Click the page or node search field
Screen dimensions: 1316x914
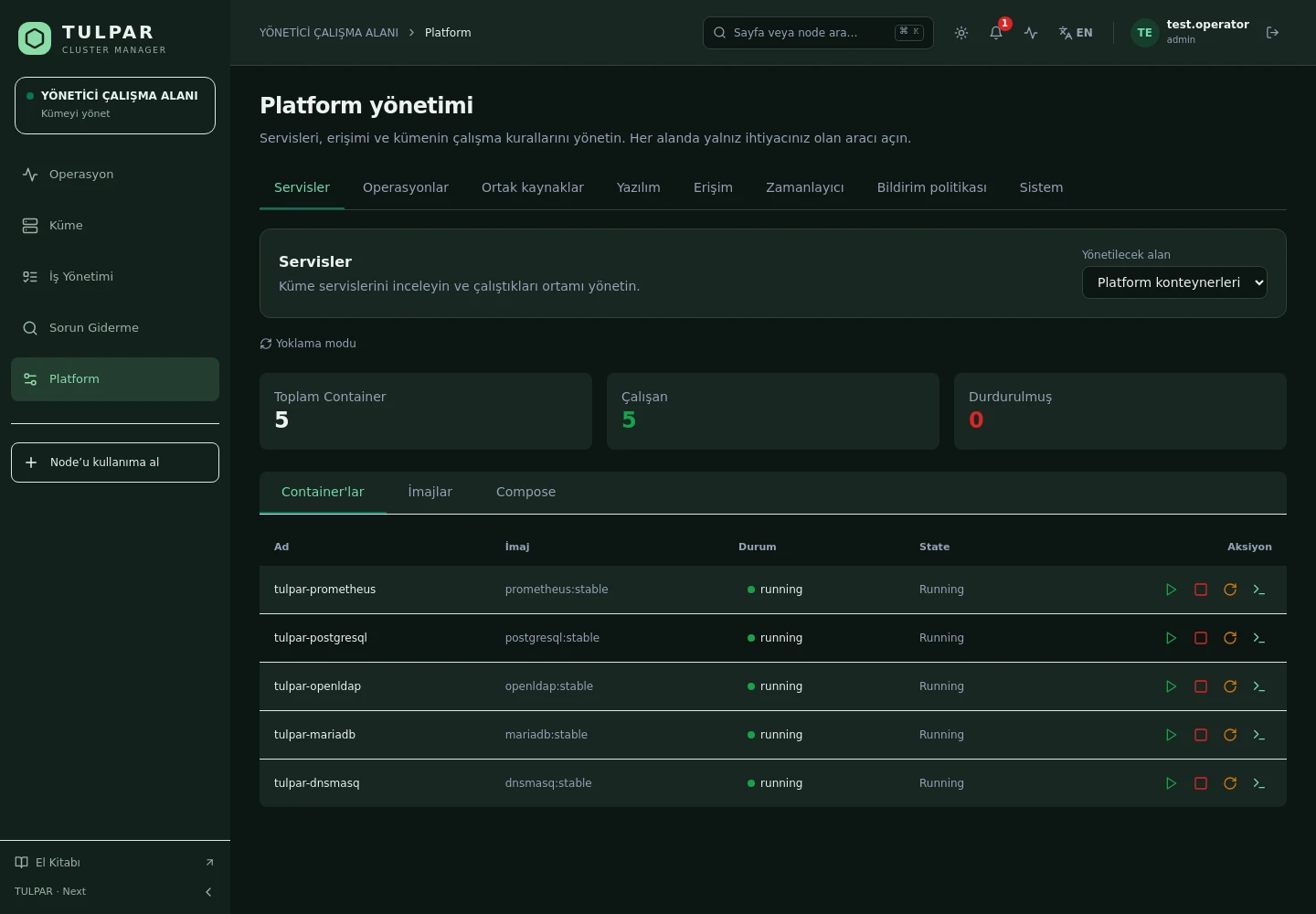point(818,33)
